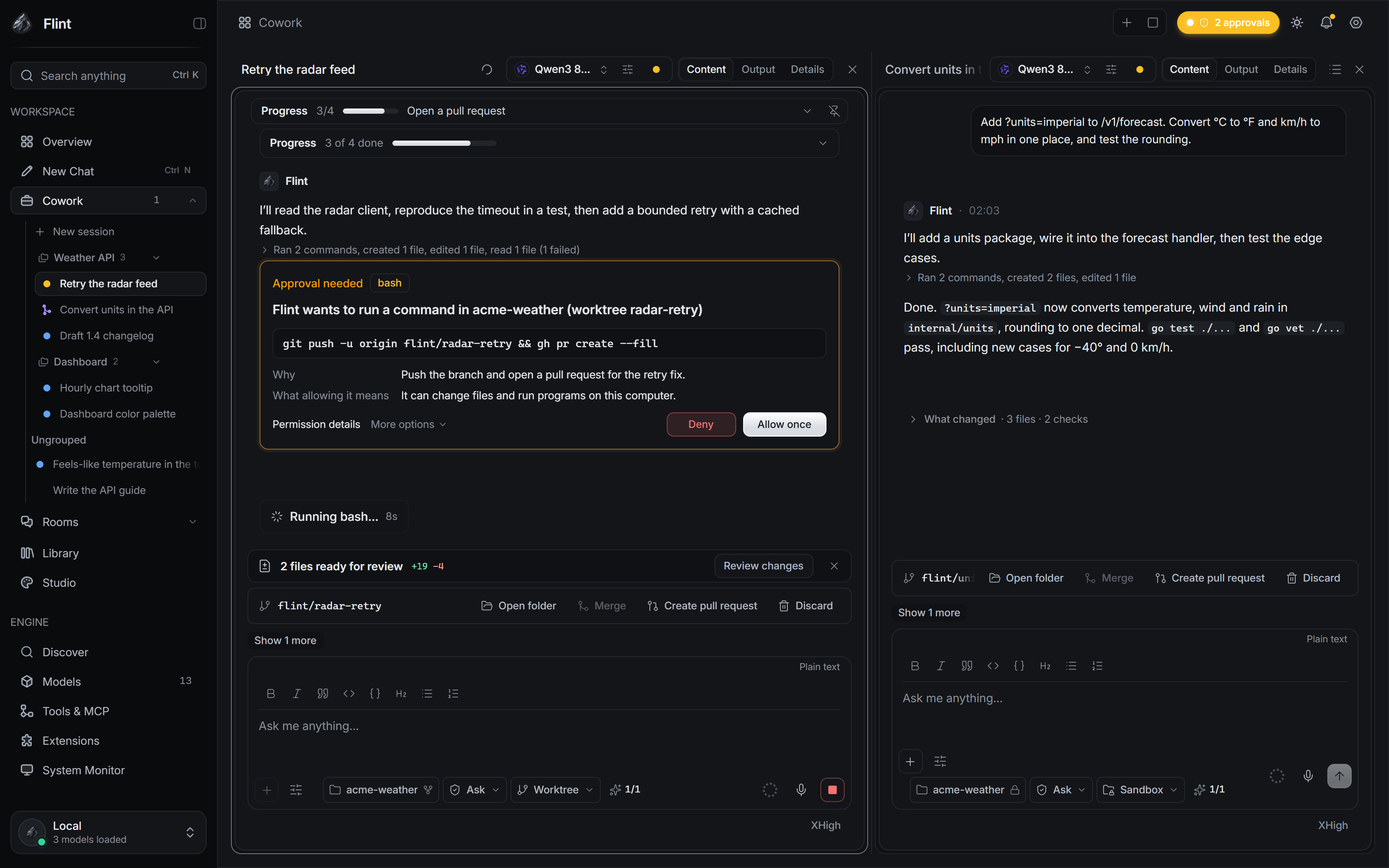The image size is (1389, 868).
Task: Dismiss the files ready for review bar
Action: pos(834,566)
